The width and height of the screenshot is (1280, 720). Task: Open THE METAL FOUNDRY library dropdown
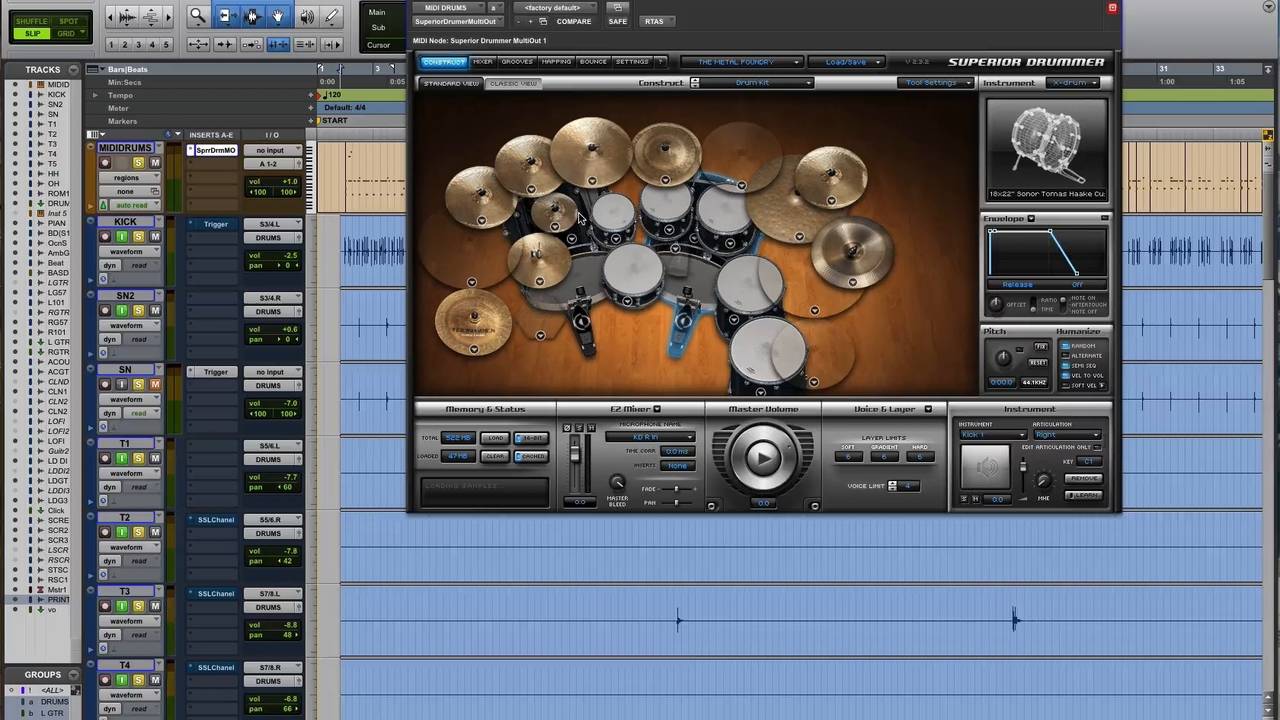(741, 62)
